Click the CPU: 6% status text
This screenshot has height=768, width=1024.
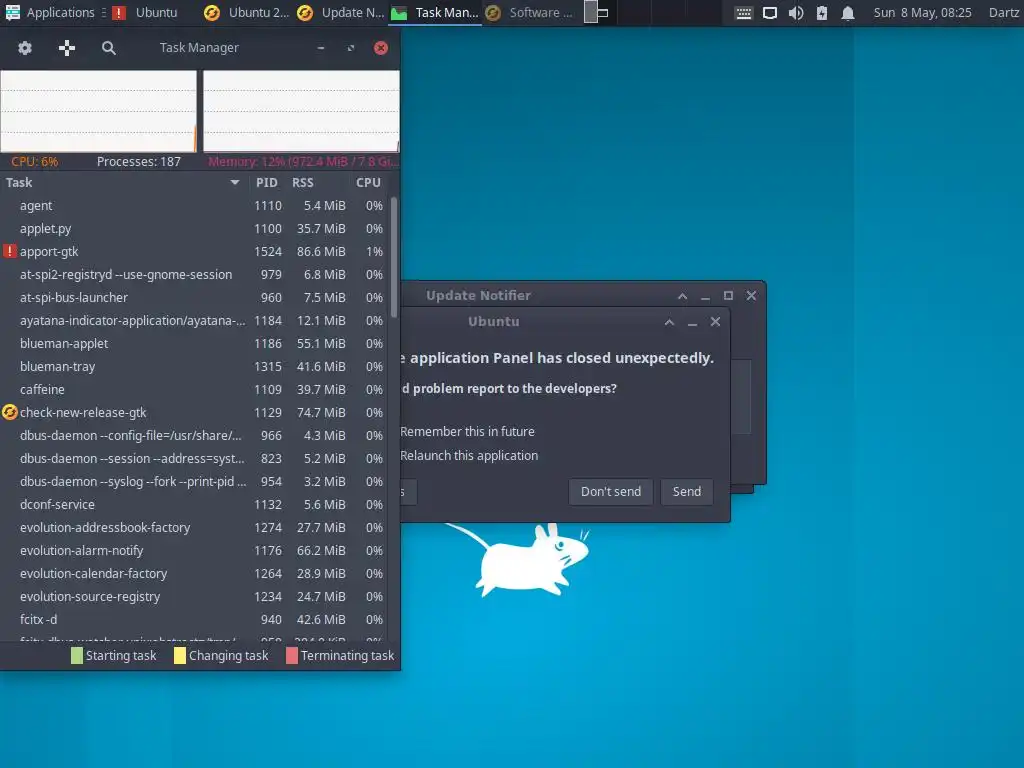(35, 162)
